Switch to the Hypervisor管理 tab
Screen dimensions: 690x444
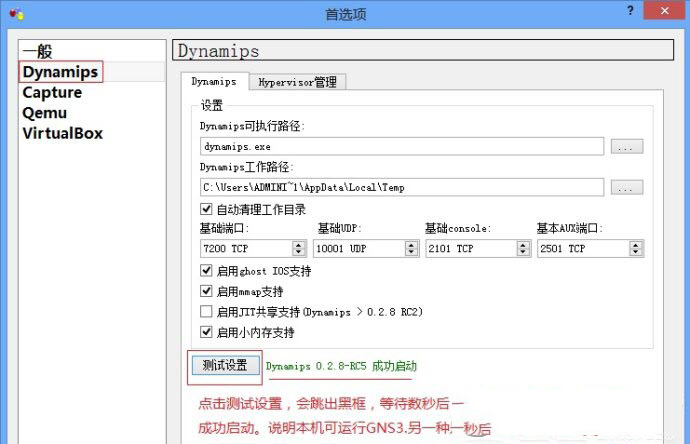pyautogui.click(x=297, y=82)
